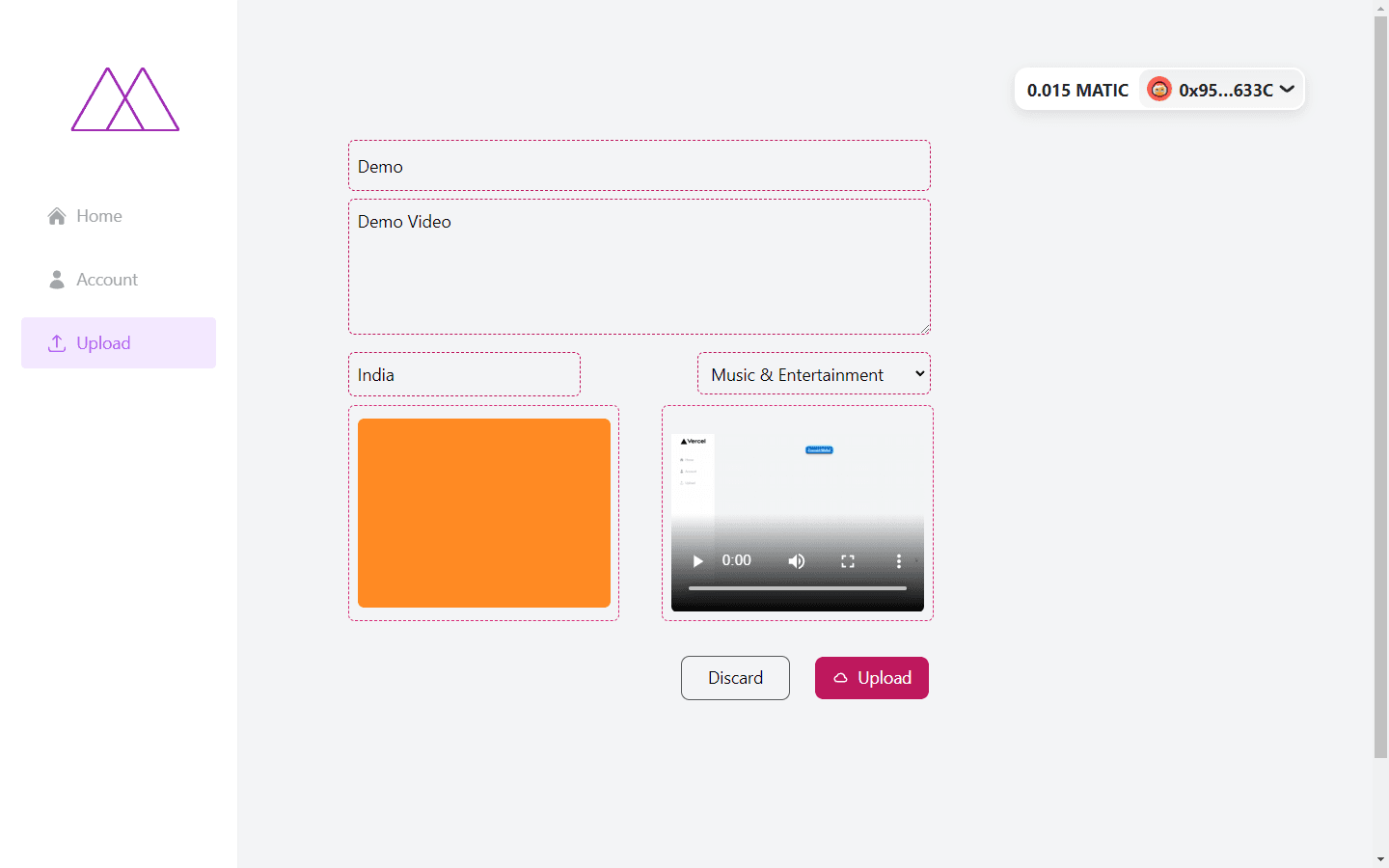Click the scrollbar up arrow

tap(1380, 8)
